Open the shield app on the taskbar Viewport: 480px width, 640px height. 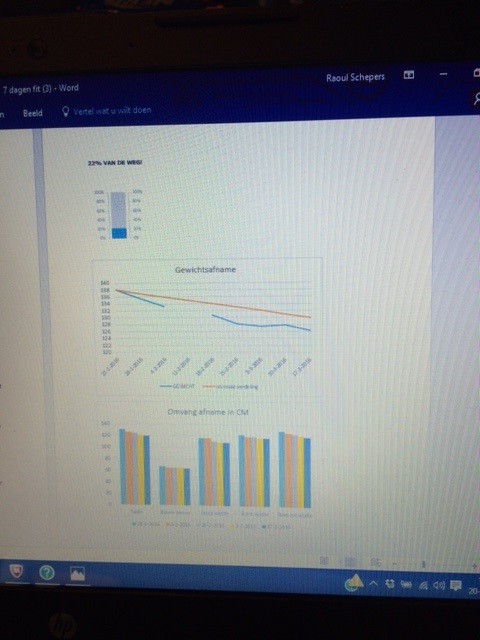pos(16,571)
